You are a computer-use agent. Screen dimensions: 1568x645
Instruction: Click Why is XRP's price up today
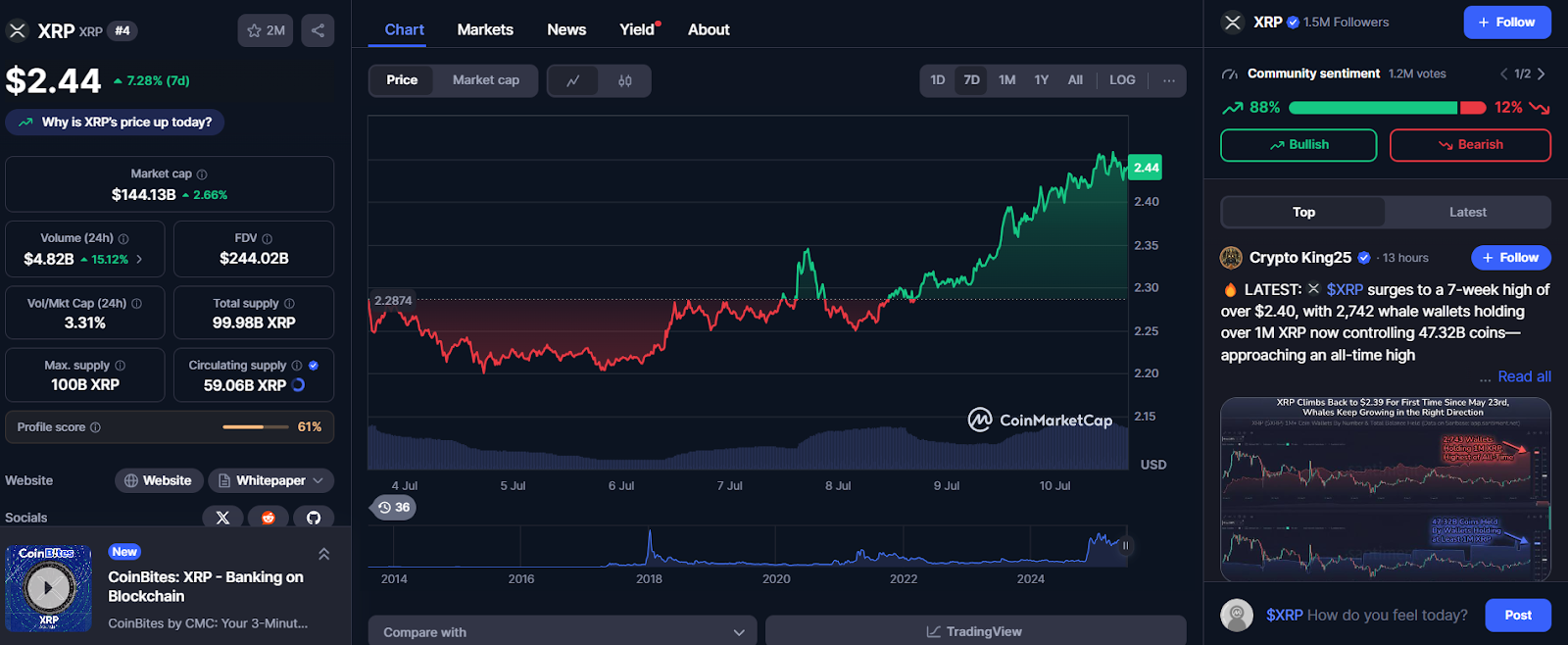[116, 123]
